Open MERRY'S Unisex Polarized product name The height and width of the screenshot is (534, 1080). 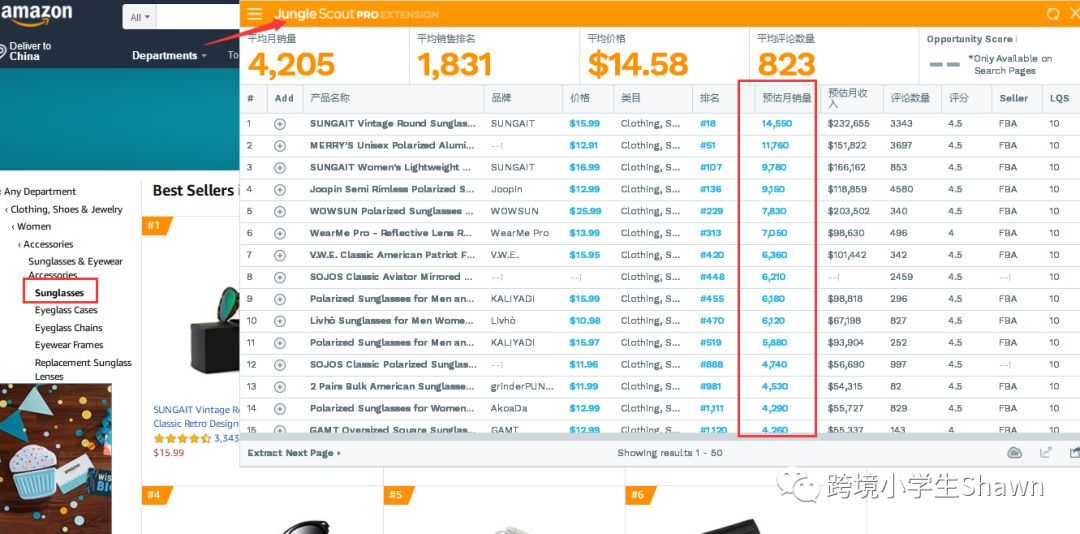(x=392, y=146)
